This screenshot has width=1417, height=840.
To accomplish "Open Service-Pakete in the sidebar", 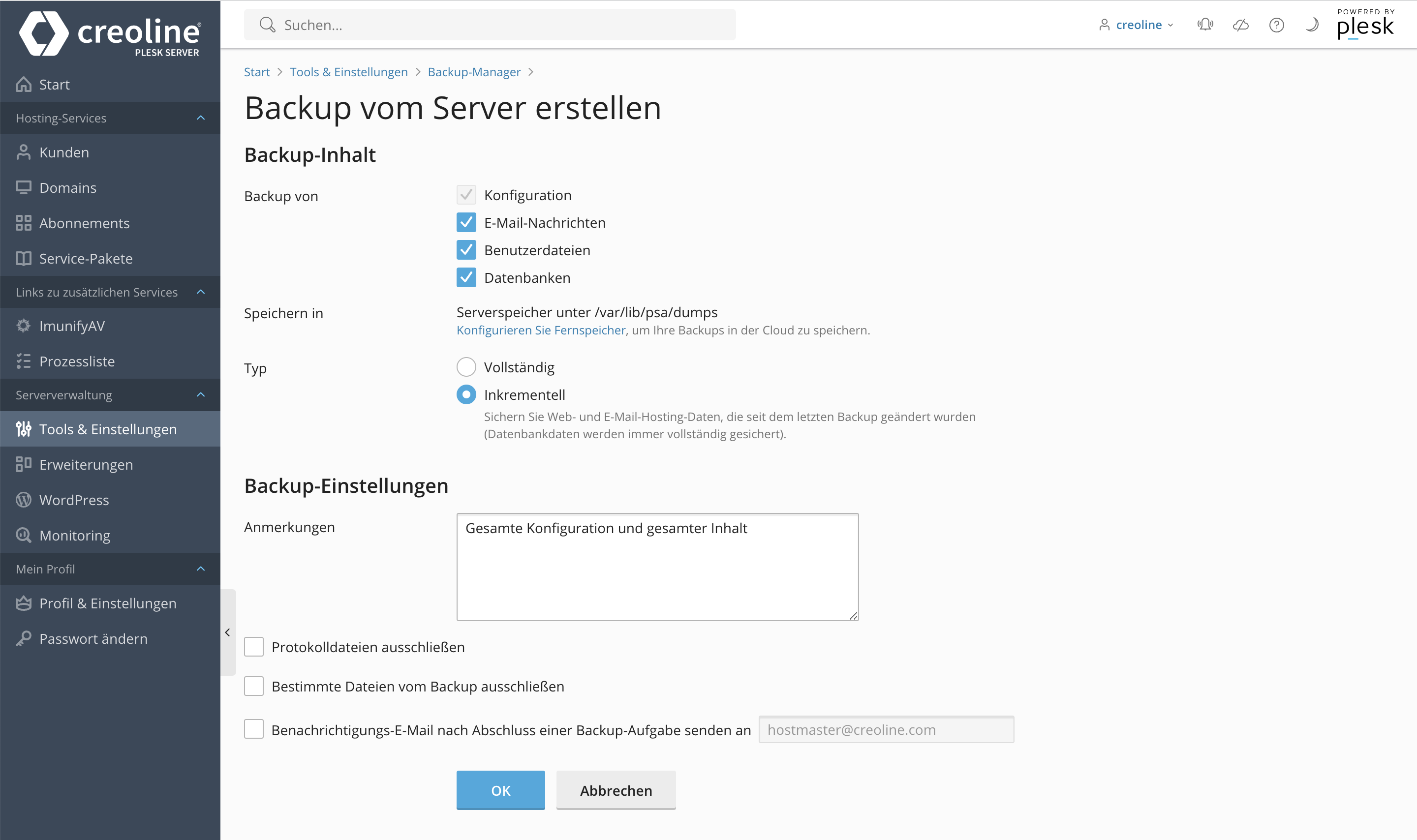I will [x=110, y=259].
